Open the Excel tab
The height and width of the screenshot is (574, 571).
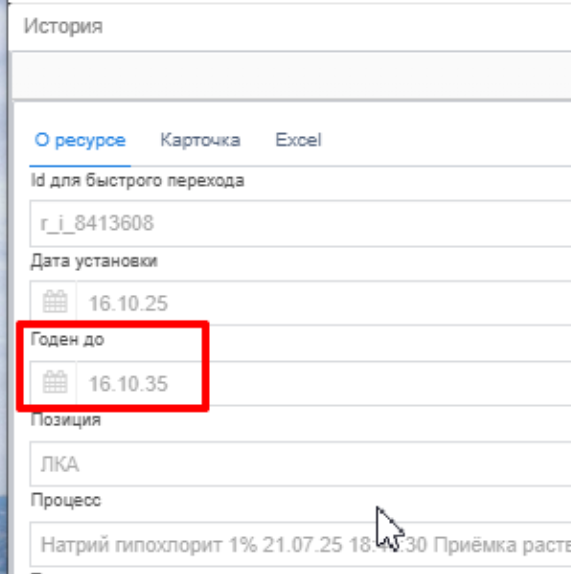[x=298, y=140]
